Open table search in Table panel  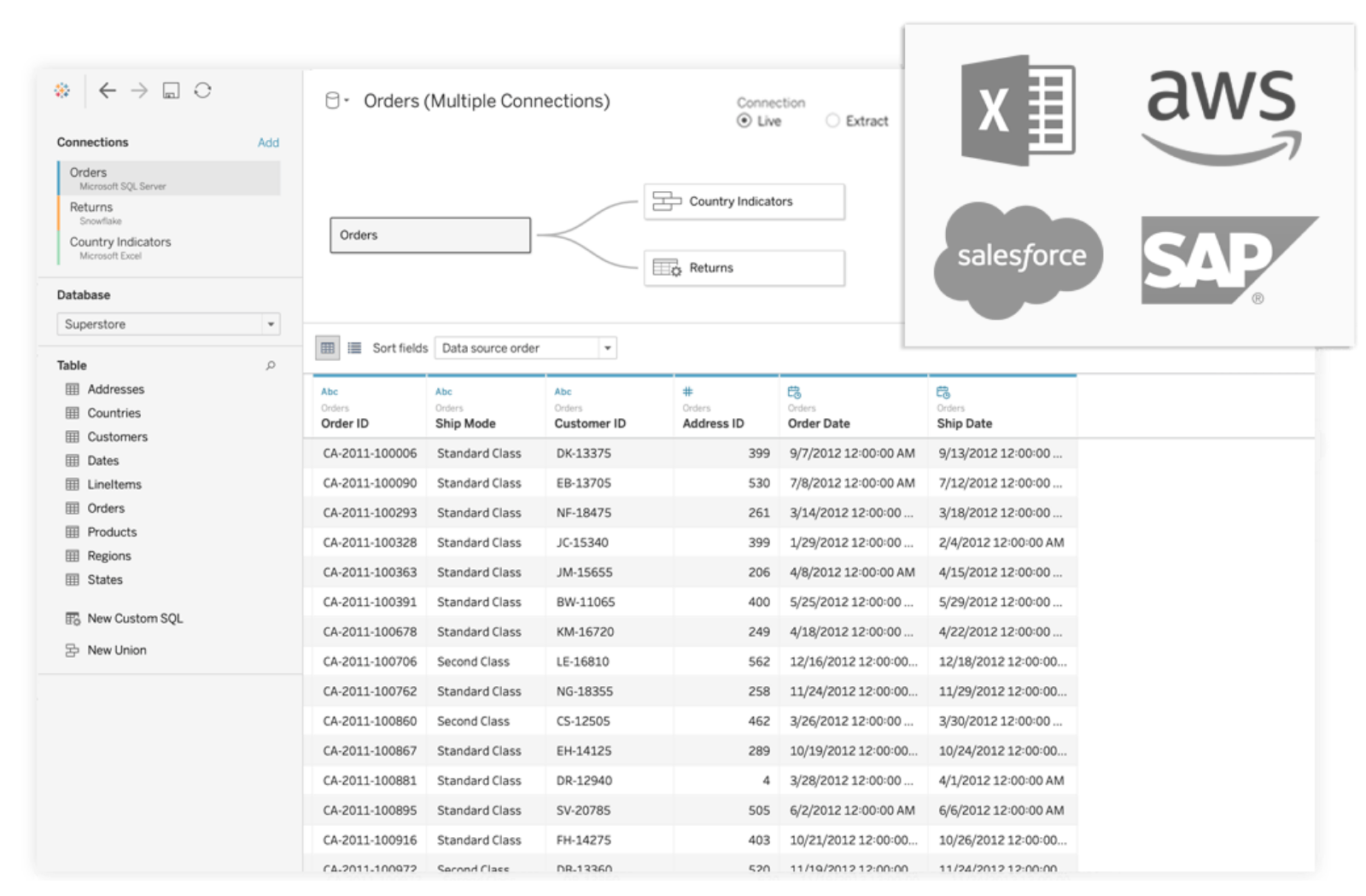(271, 364)
